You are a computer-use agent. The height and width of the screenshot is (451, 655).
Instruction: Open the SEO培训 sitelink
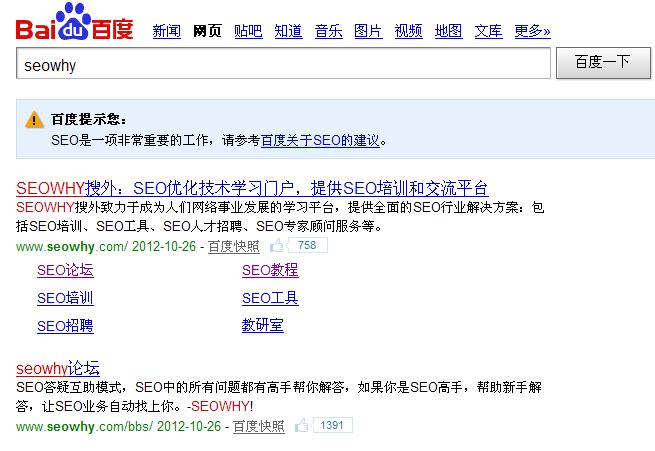tap(65, 298)
